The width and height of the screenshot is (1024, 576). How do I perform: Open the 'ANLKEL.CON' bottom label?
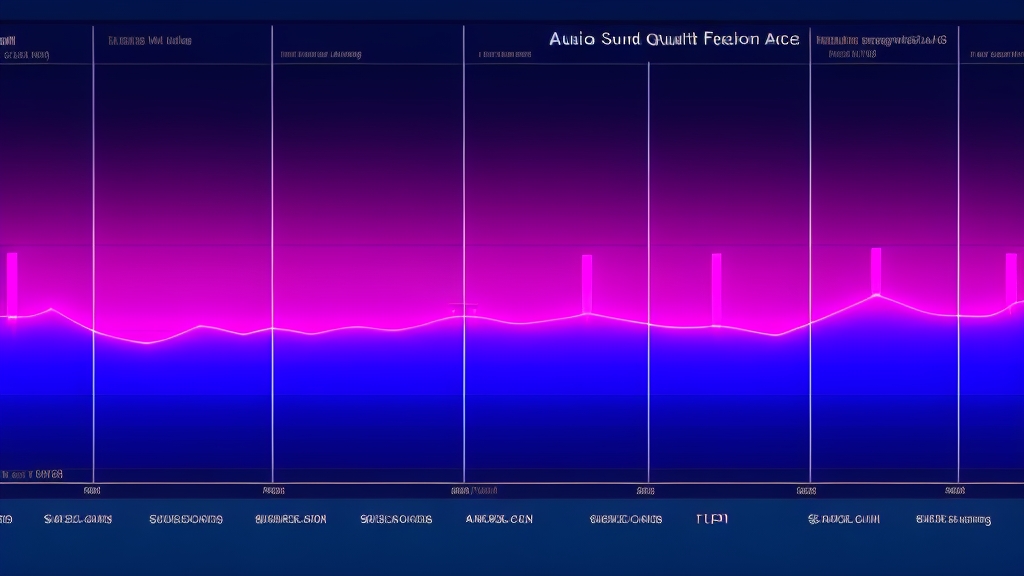tap(499, 519)
